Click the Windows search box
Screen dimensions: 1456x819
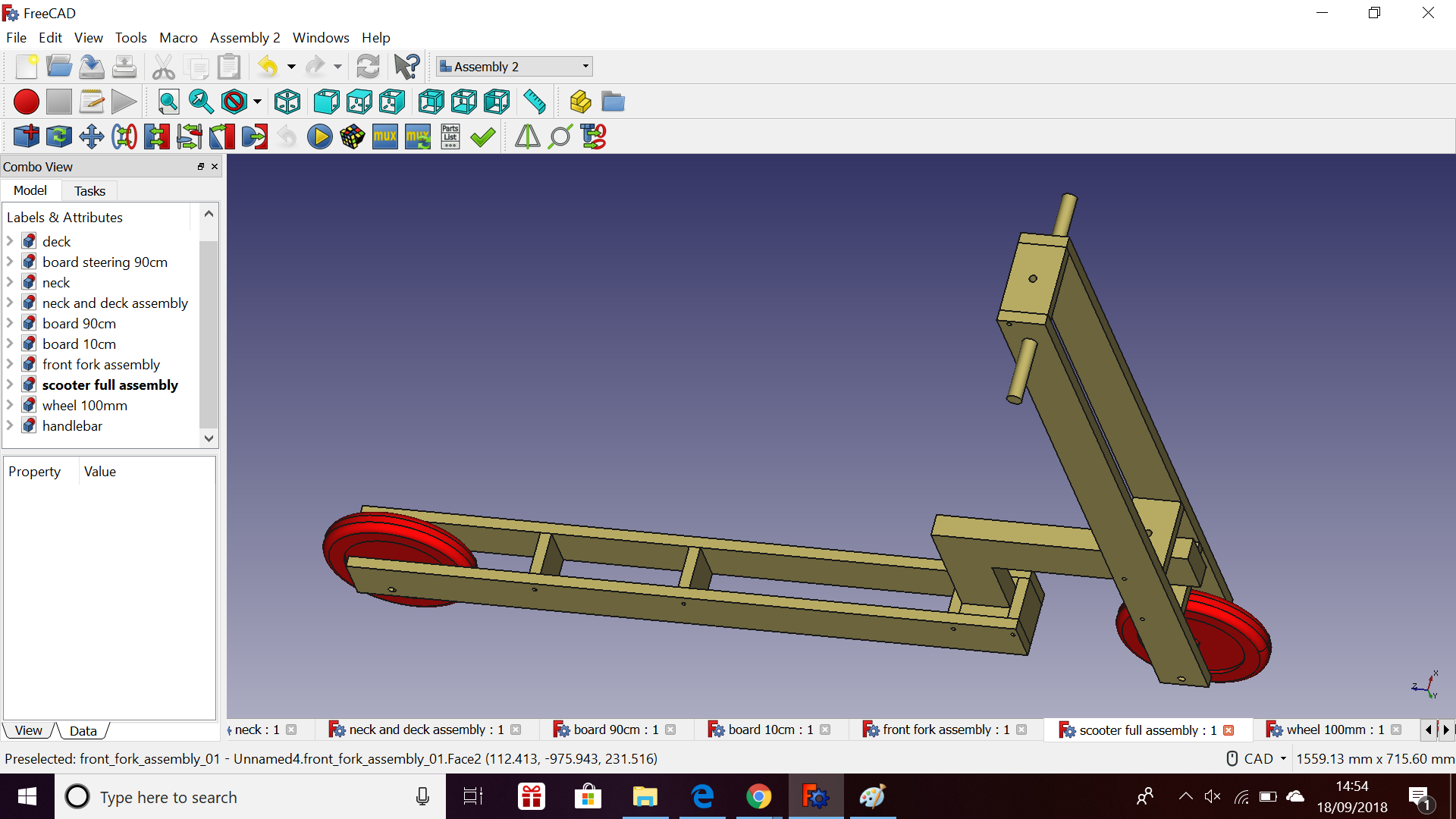tap(250, 797)
